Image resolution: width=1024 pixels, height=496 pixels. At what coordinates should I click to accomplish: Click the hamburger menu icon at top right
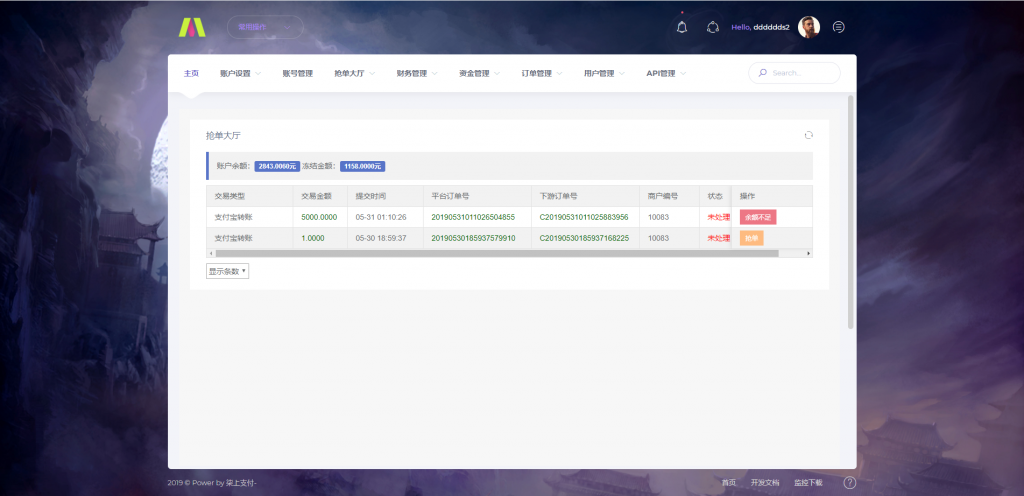pyautogui.click(x=838, y=27)
